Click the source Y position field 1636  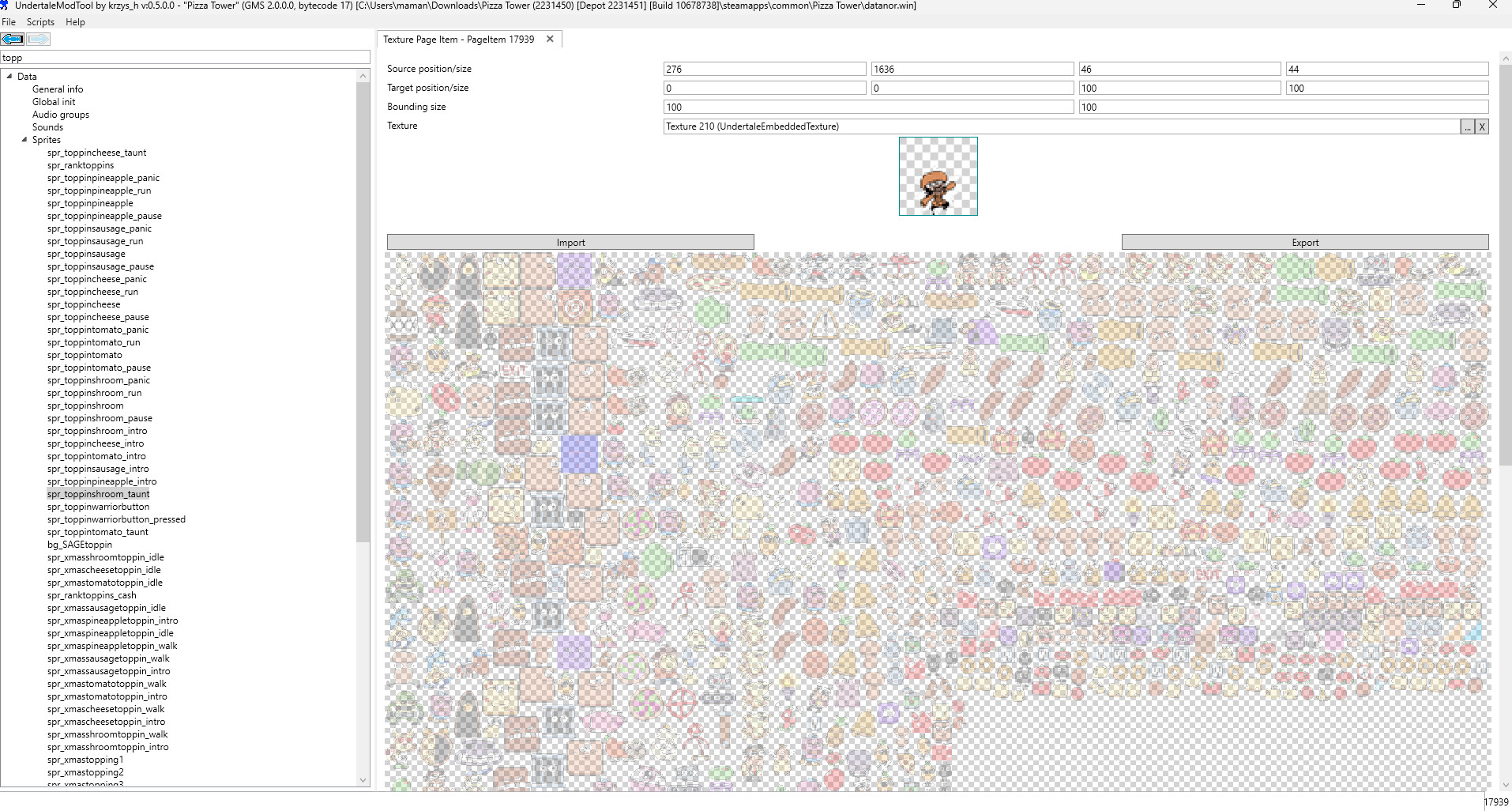pyautogui.click(x=972, y=70)
